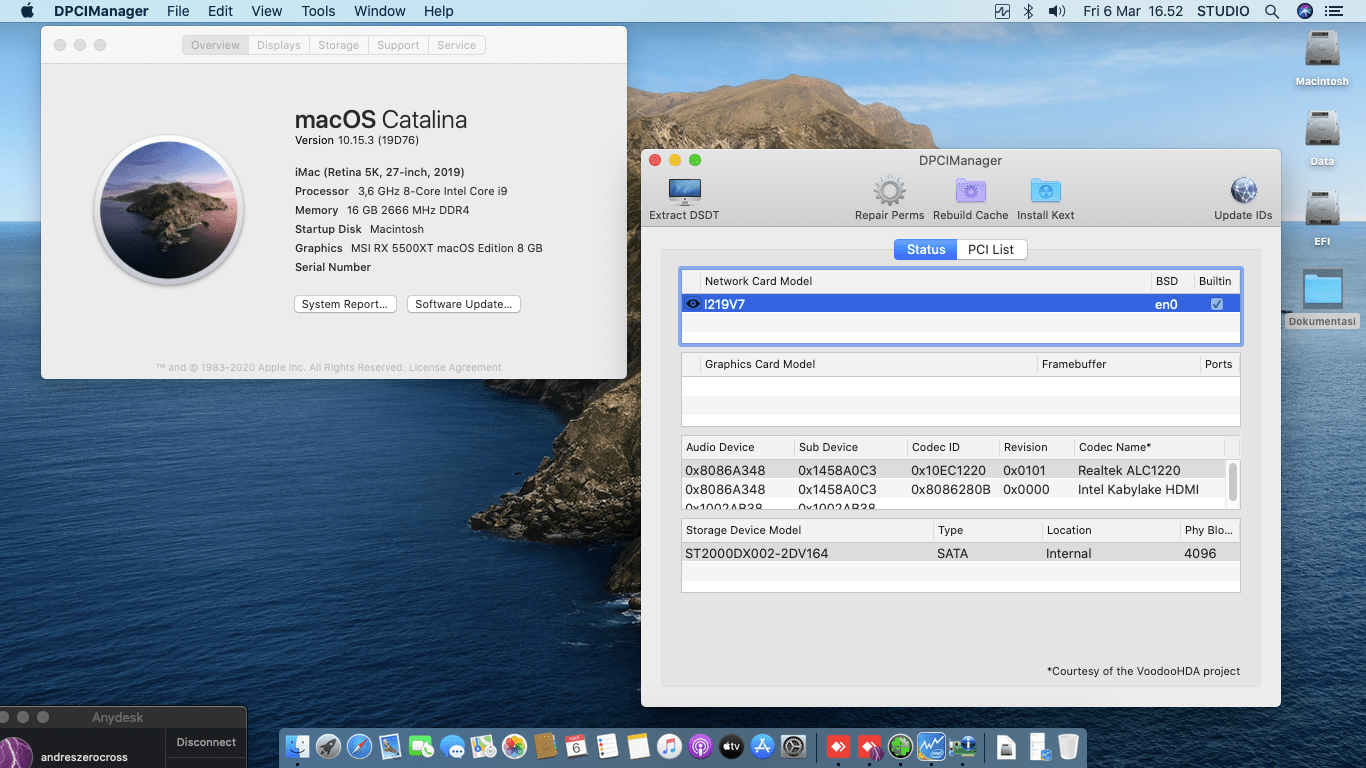
Task: Open Calendar icon in dock
Action: pyautogui.click(x=576, y=746)
